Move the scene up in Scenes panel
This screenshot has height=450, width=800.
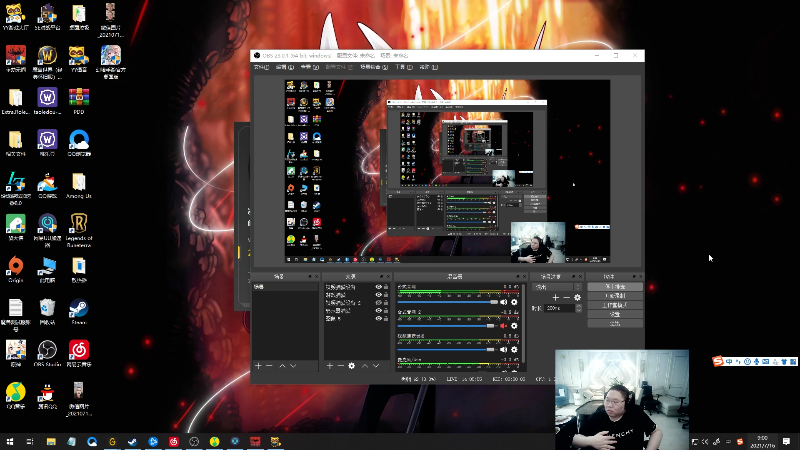[x=282, y=366]
